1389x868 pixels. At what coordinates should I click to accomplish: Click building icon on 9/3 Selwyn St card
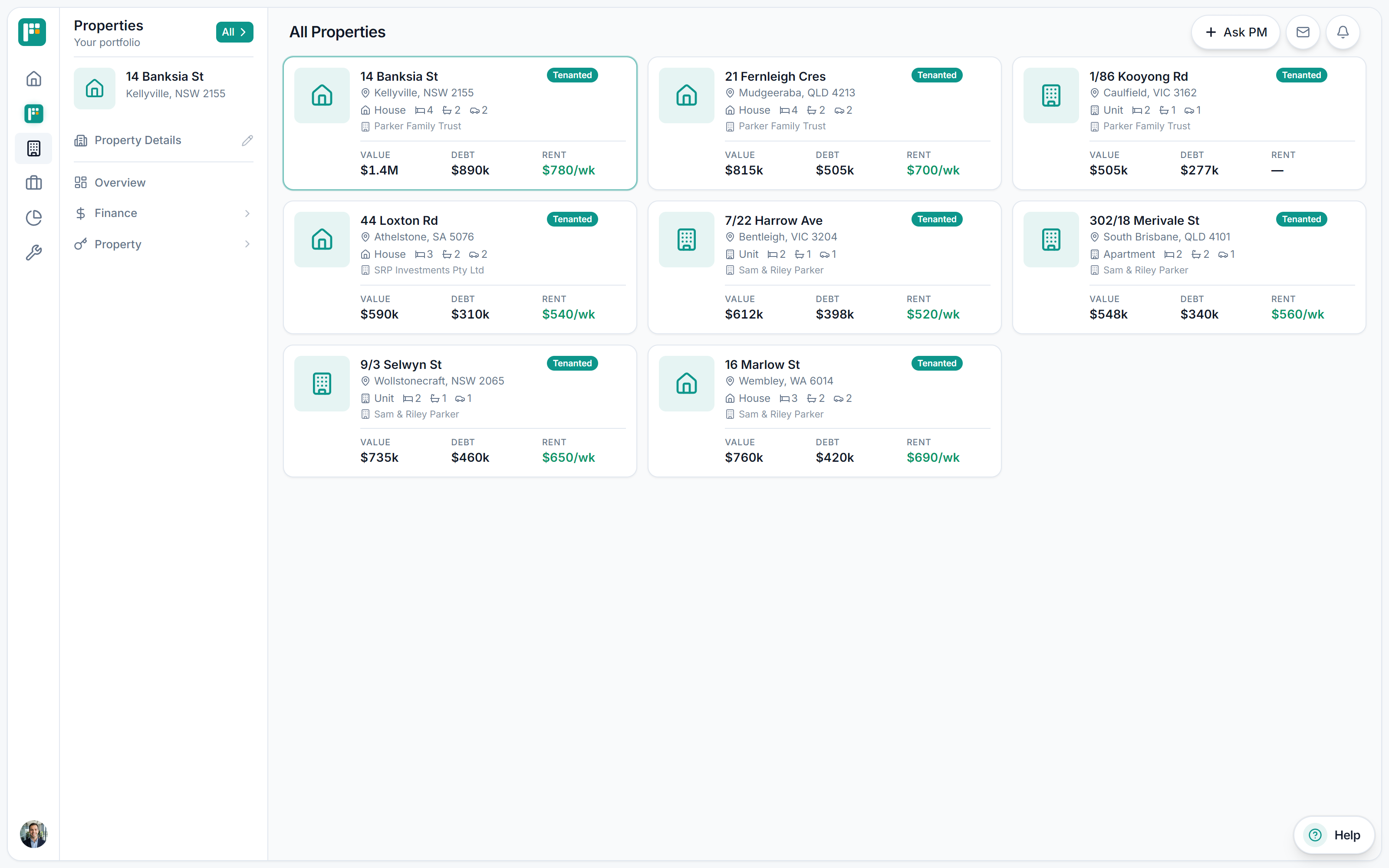tap(322, 384)
